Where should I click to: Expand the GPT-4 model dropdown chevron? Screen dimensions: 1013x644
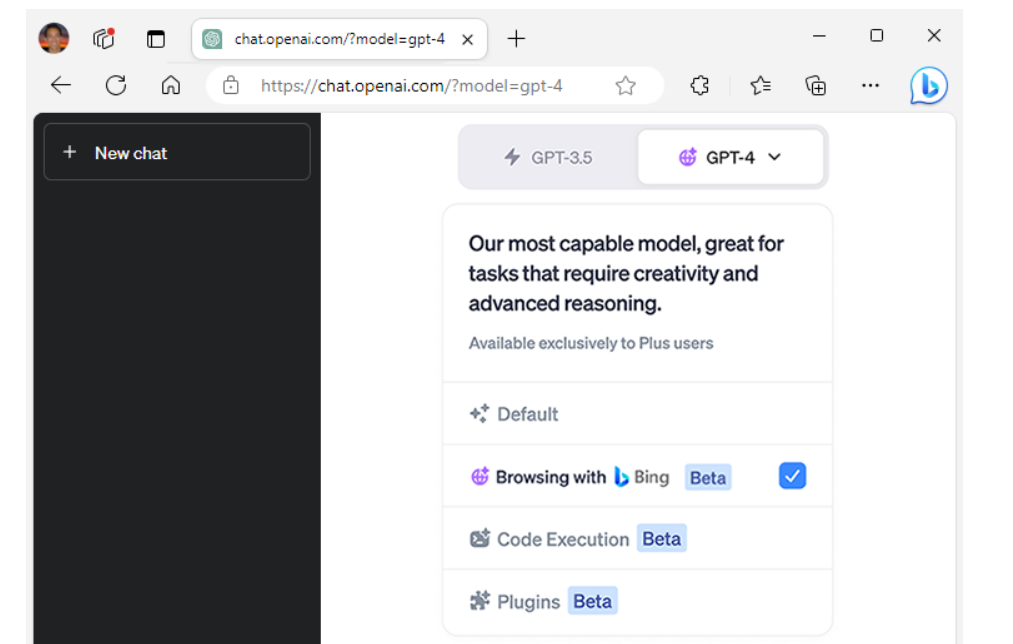click(774, 157)
